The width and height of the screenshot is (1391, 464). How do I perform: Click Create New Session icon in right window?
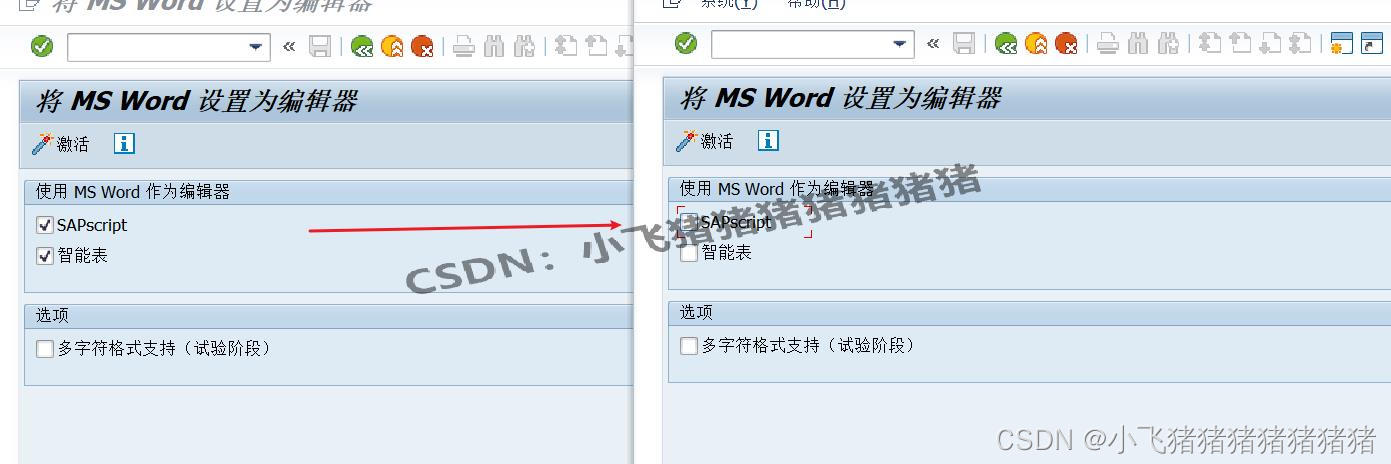[x=1341, y=43]
